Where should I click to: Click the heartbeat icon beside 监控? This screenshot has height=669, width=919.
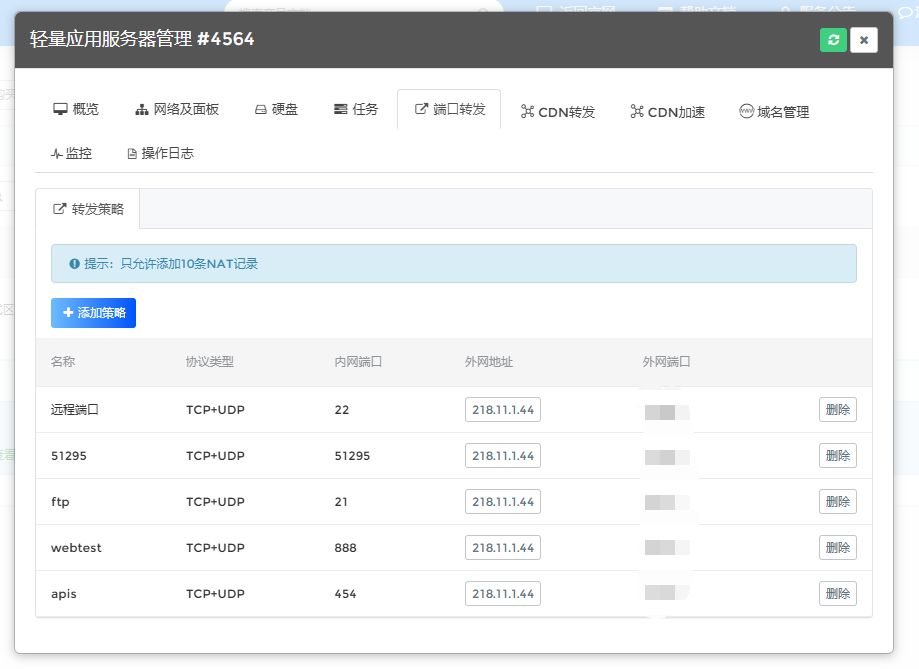coord(57,154)
